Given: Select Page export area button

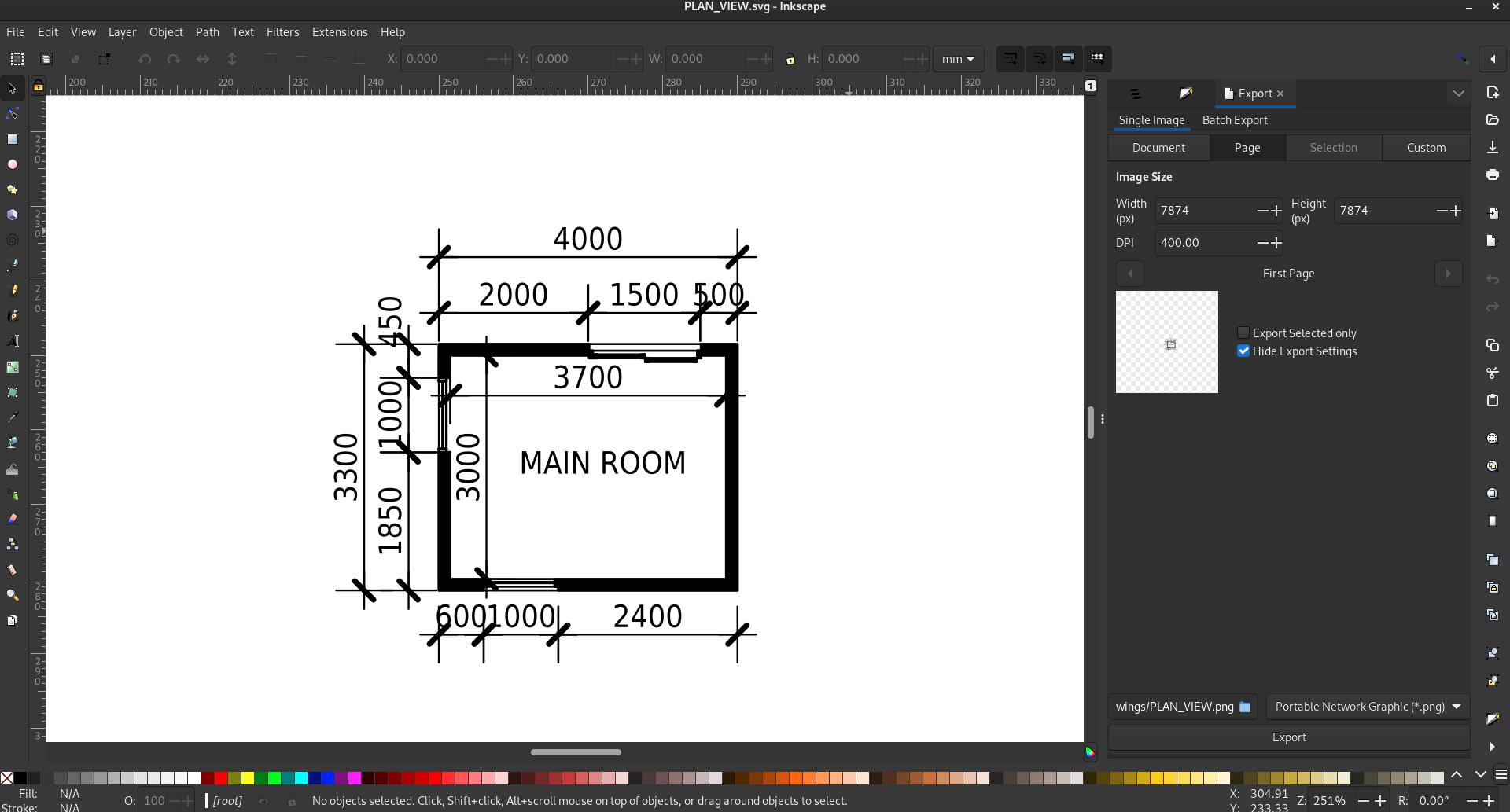Looking at the screenshot, I should (x=1247, y=148).
